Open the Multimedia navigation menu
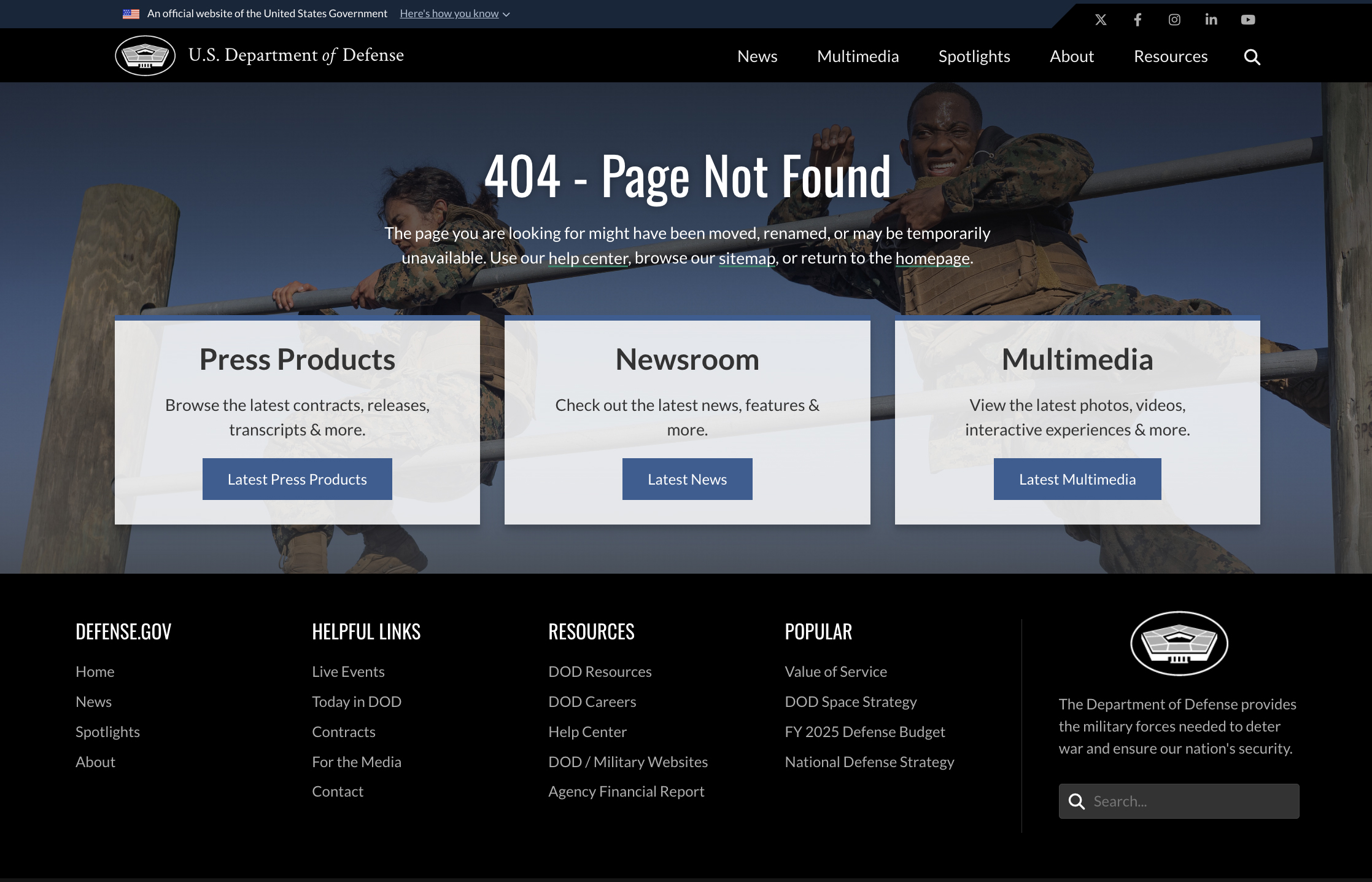This screenshot has height=882, width=1372. 858,57
